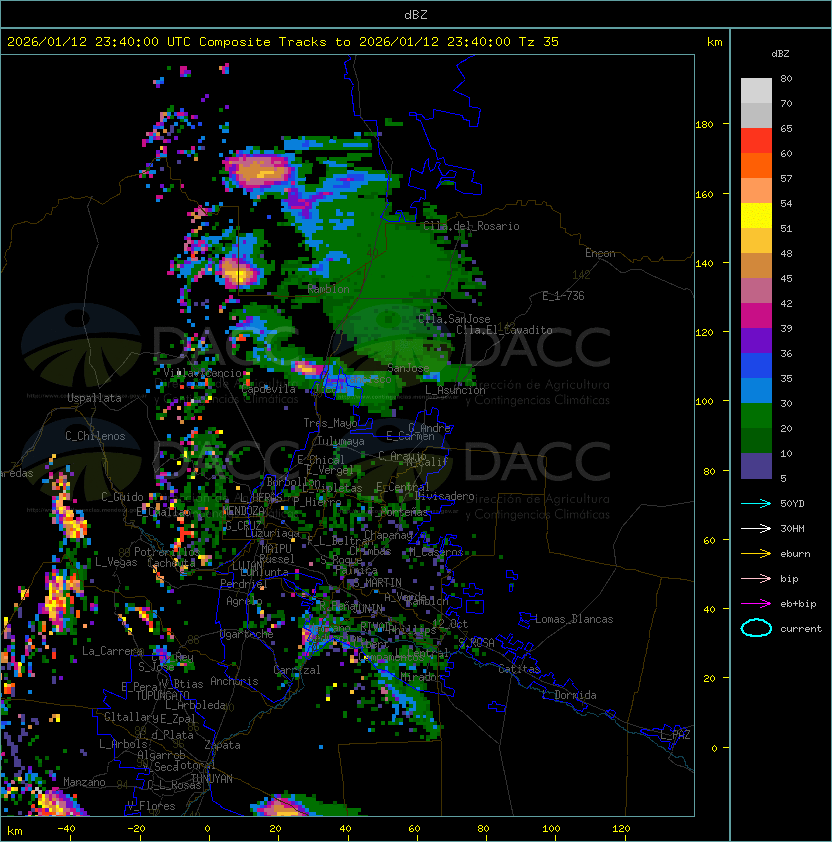Screen dimensions: 832x842
Task: Select the tan 48 dBZ color block
Action: point(756,266)
